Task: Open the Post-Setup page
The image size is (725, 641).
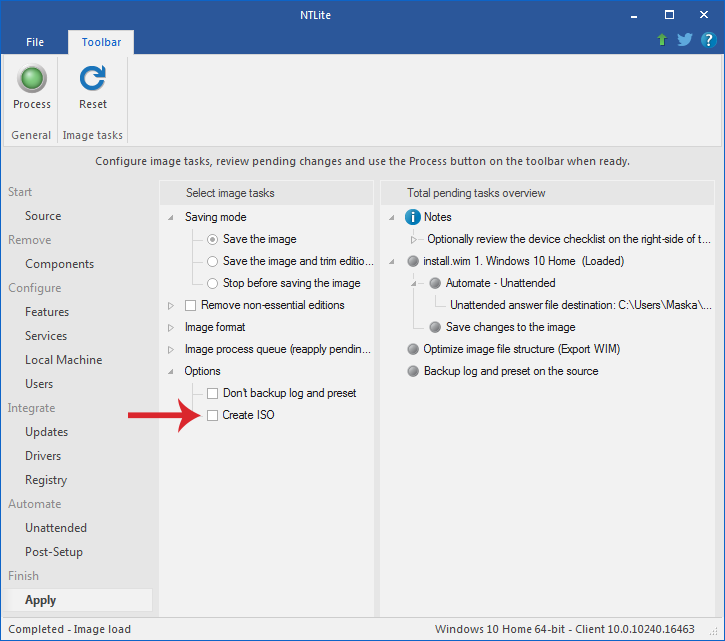Action: [54, 552]
